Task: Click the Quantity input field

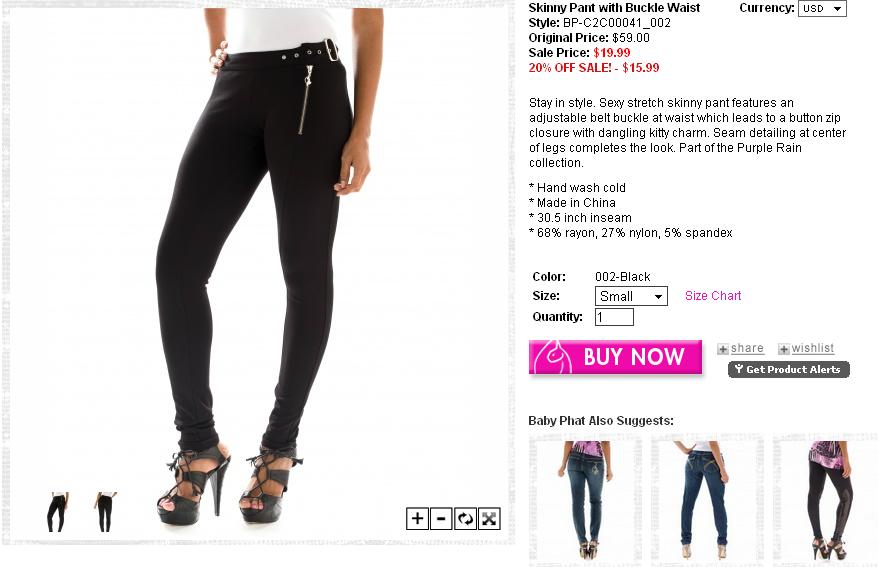Action: (x=614, y=317)
